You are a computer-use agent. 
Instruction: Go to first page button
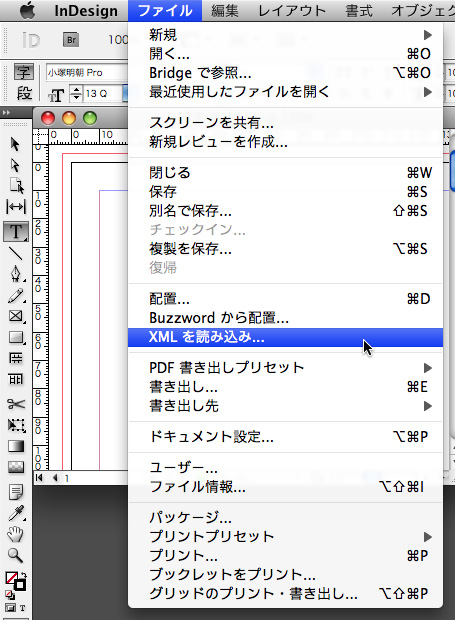pyautogui.click(x=39, y=478)
